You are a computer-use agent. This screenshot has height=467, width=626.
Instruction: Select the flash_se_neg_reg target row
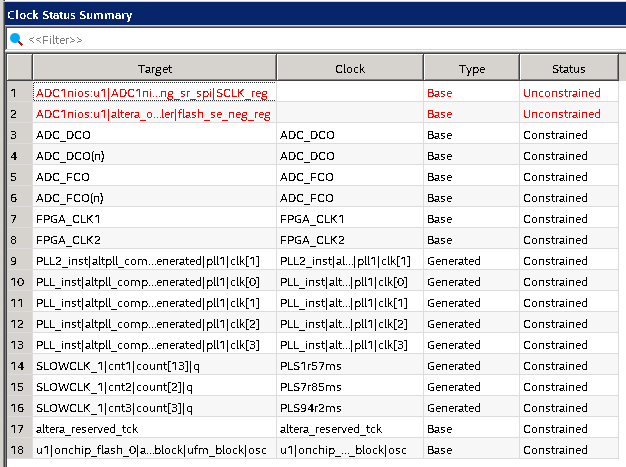tap(153, 114)
